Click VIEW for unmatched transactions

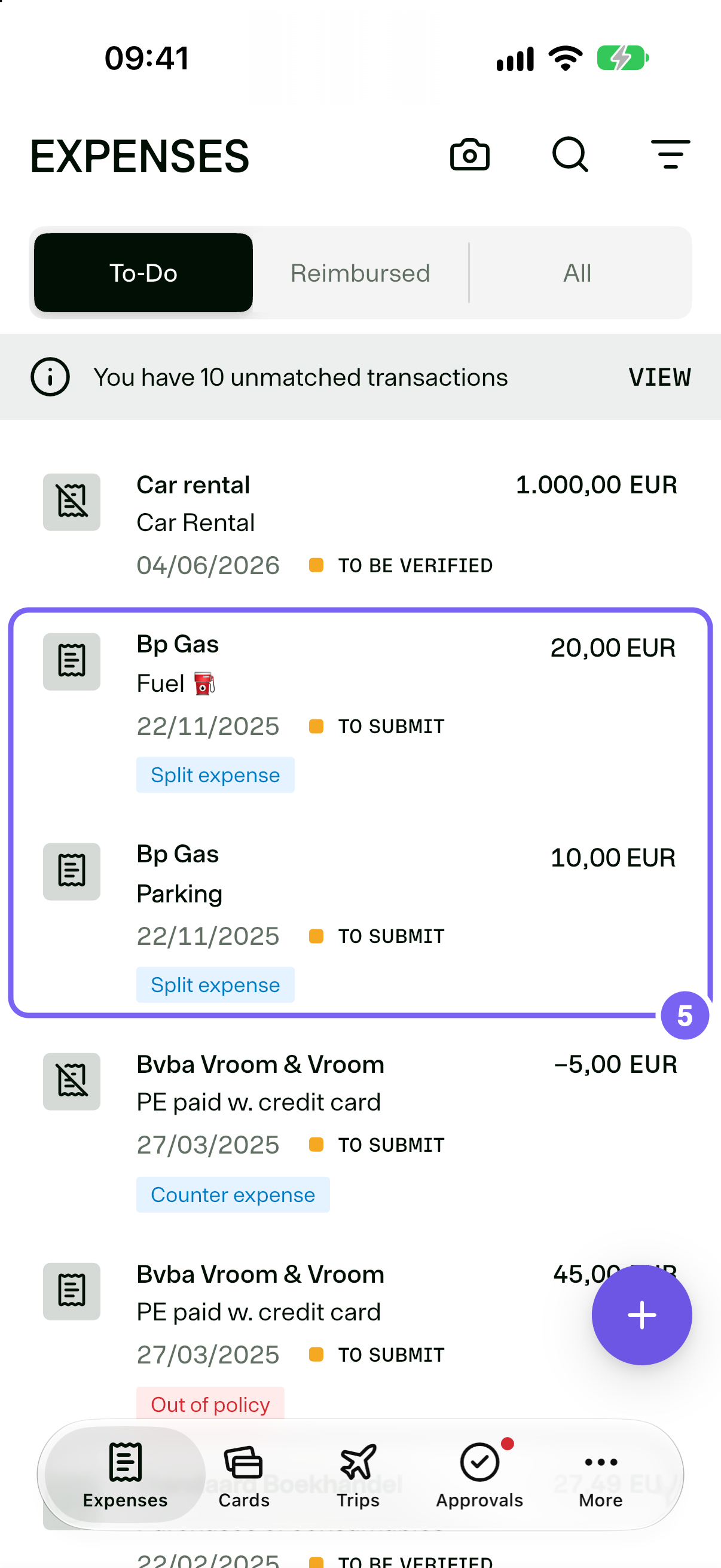coord(659,377)
